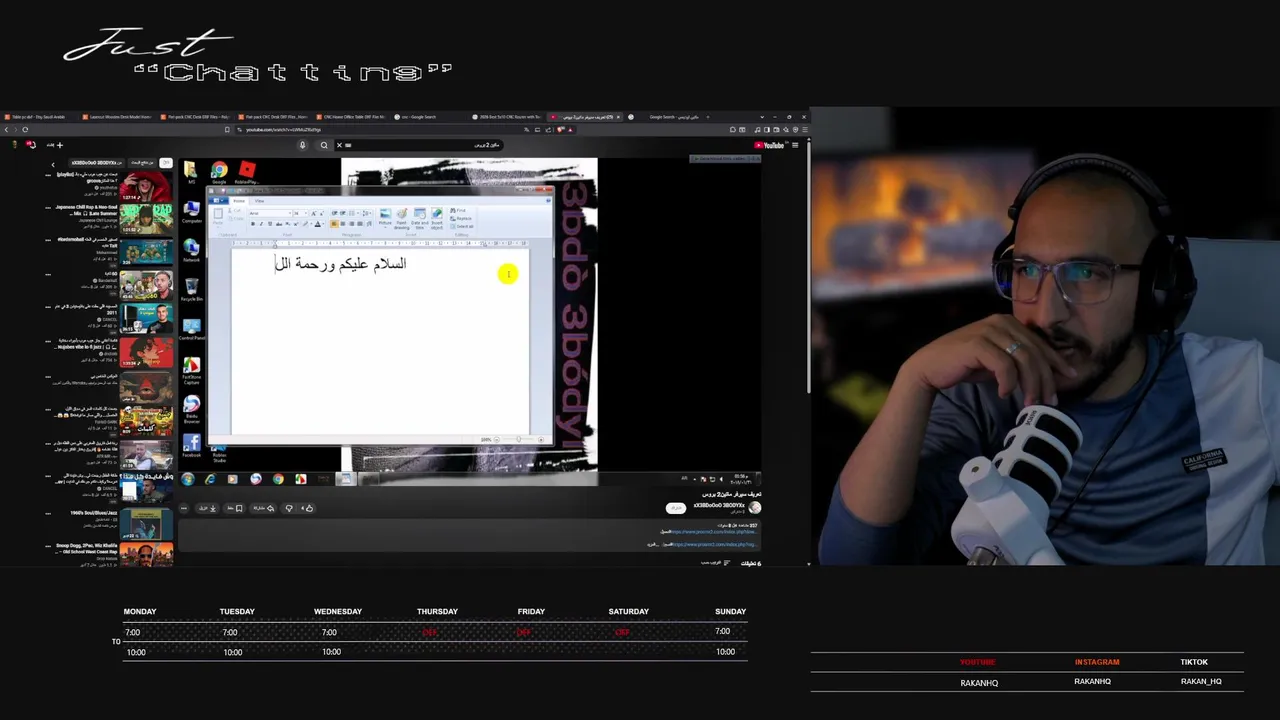This screenshot has width=1280, height=720.
Task: Switch to Table pc dxf Etsy tab
Action: (39, 117)
